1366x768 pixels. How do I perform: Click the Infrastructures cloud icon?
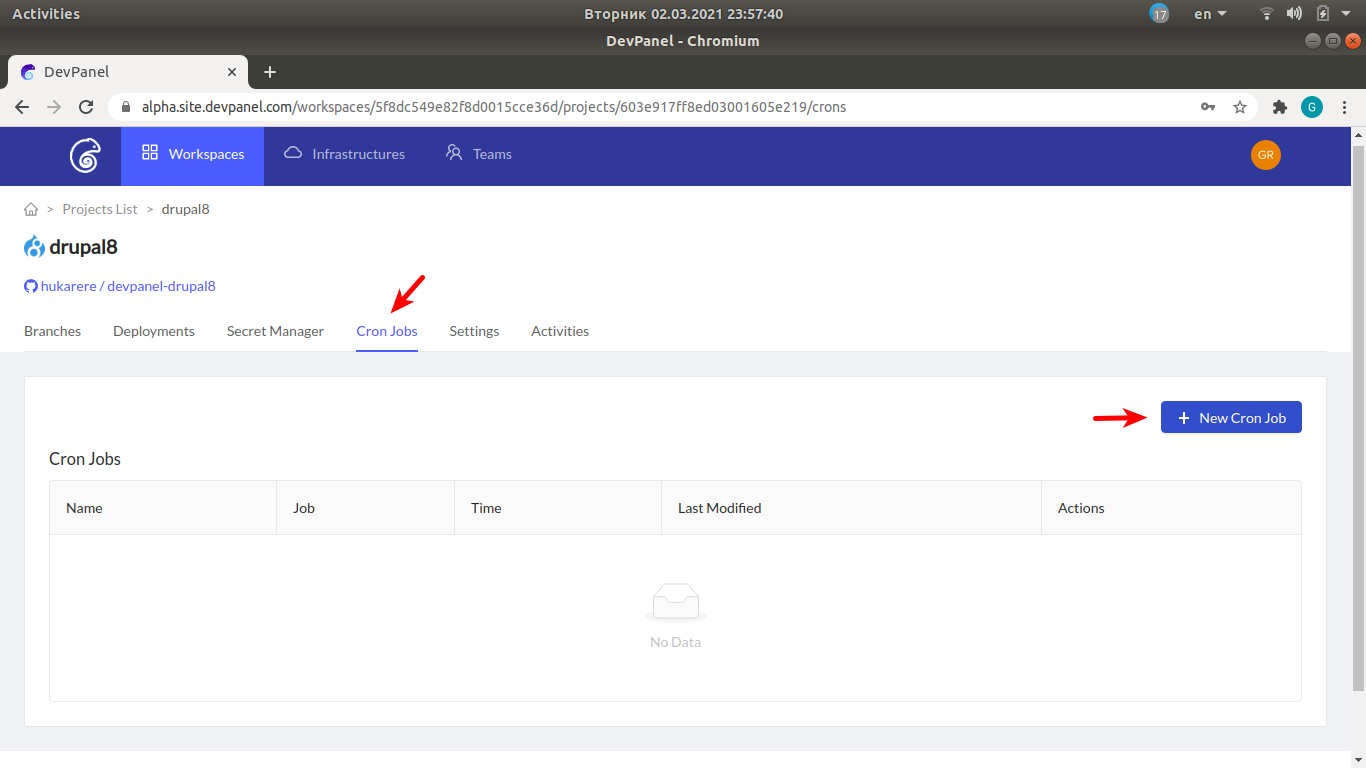click(292, 152)
